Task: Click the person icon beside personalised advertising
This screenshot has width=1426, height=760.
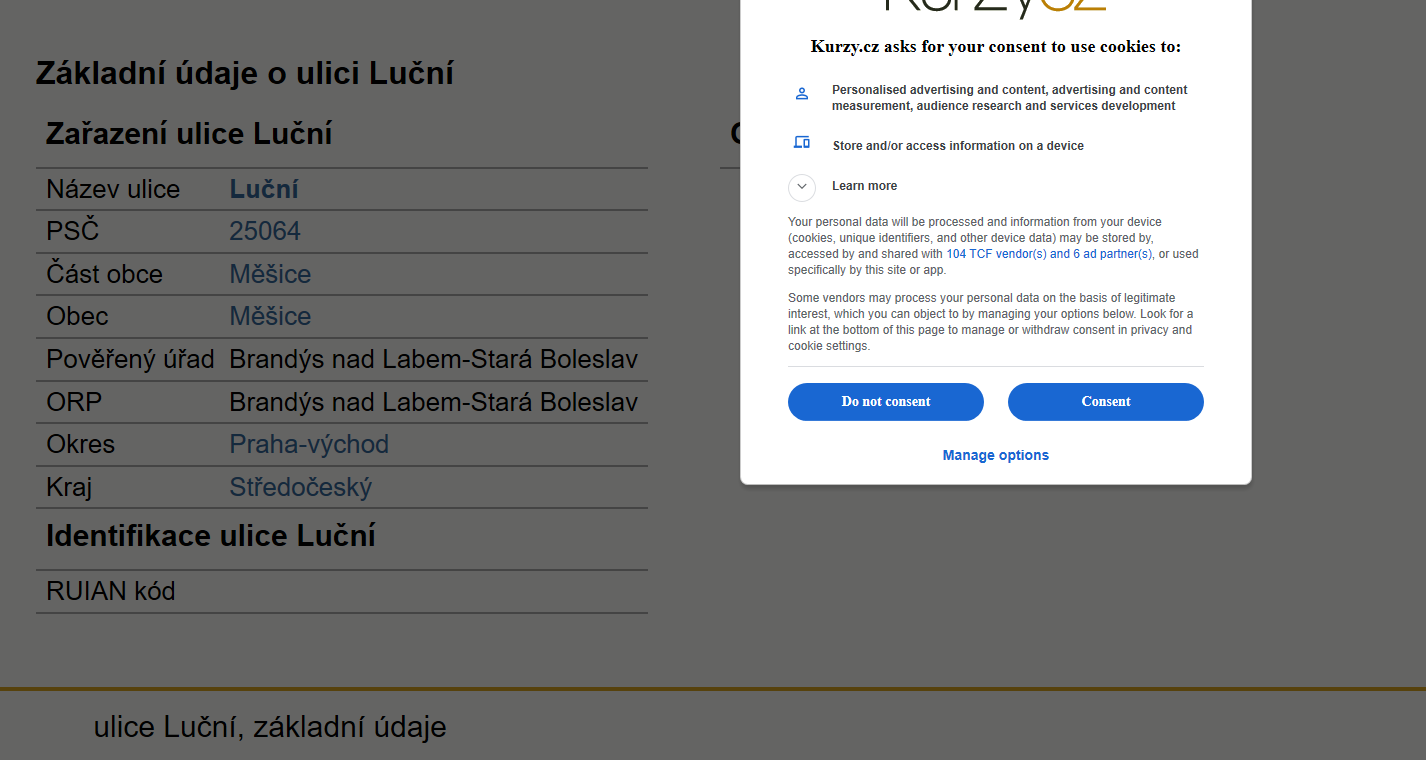Action: click(x=801, y=93)
